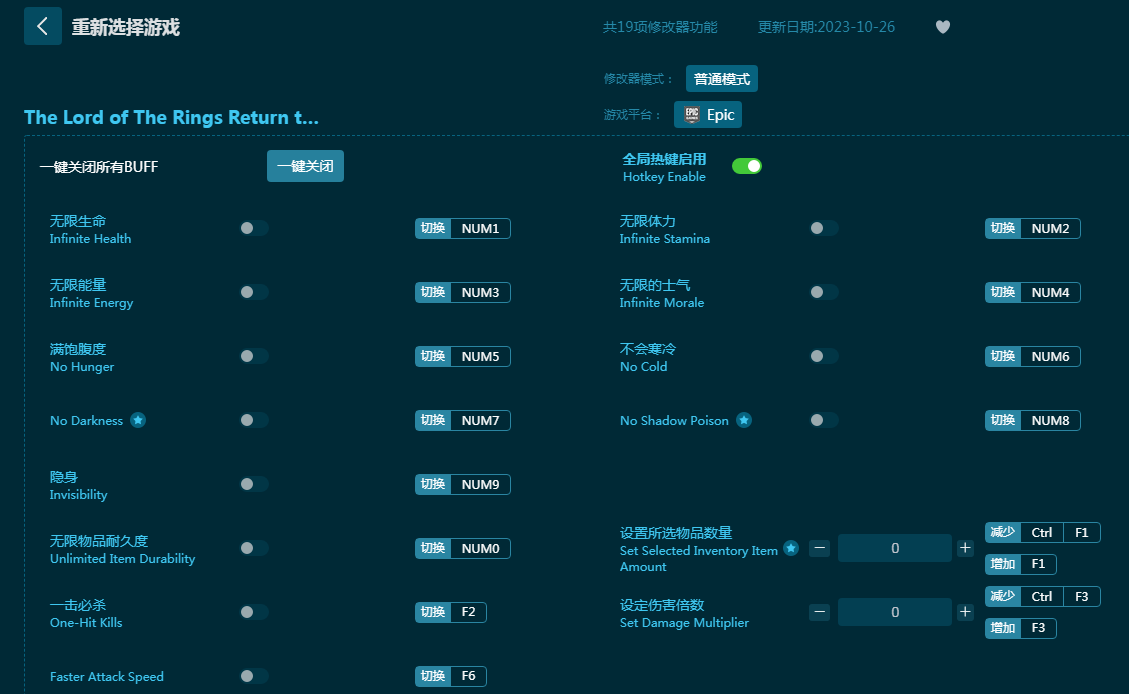Click the NUM9 hotkey for Invisibility
The image size is (1129, 694).
[x=462, y=485]
